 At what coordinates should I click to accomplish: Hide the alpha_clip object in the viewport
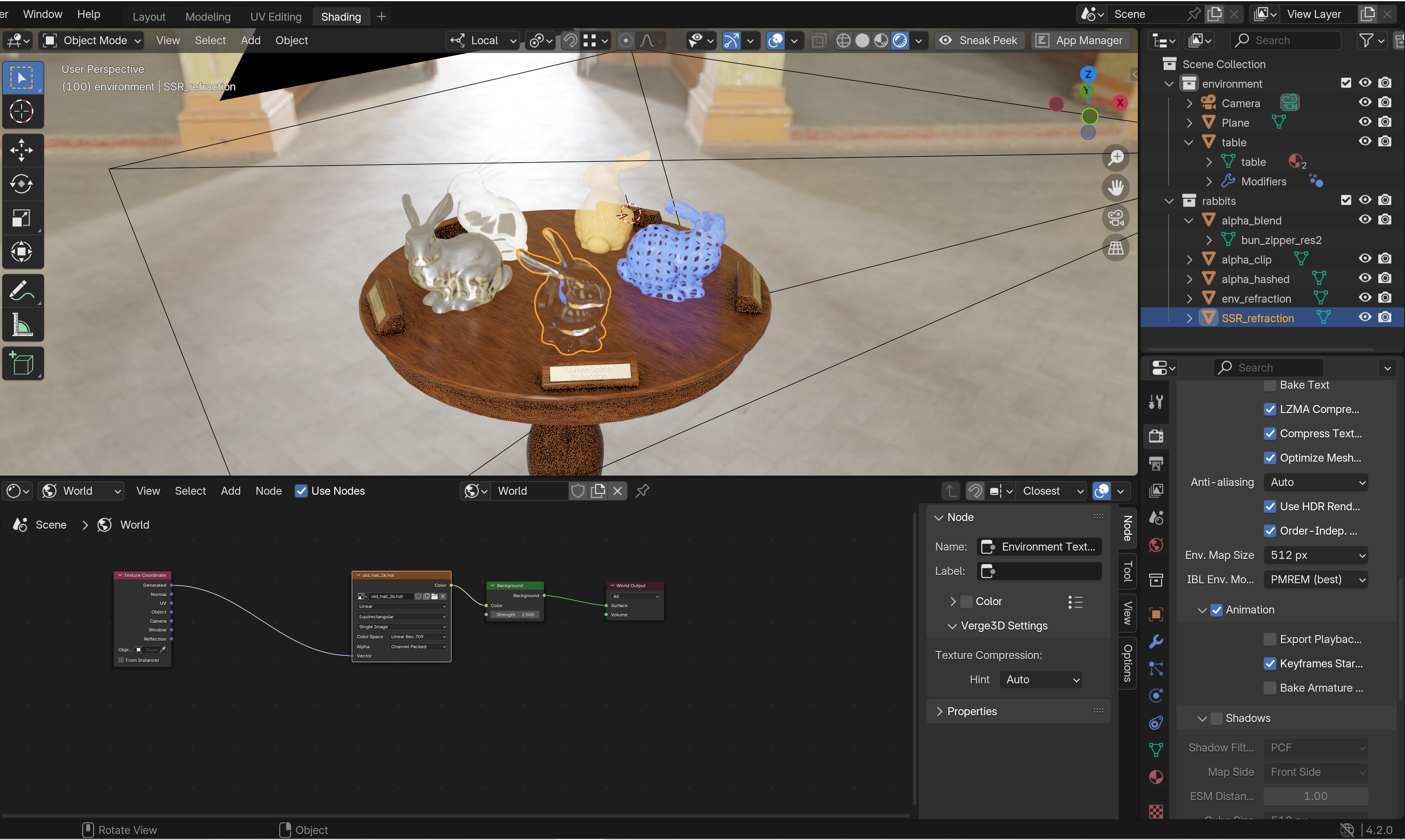1365,259
